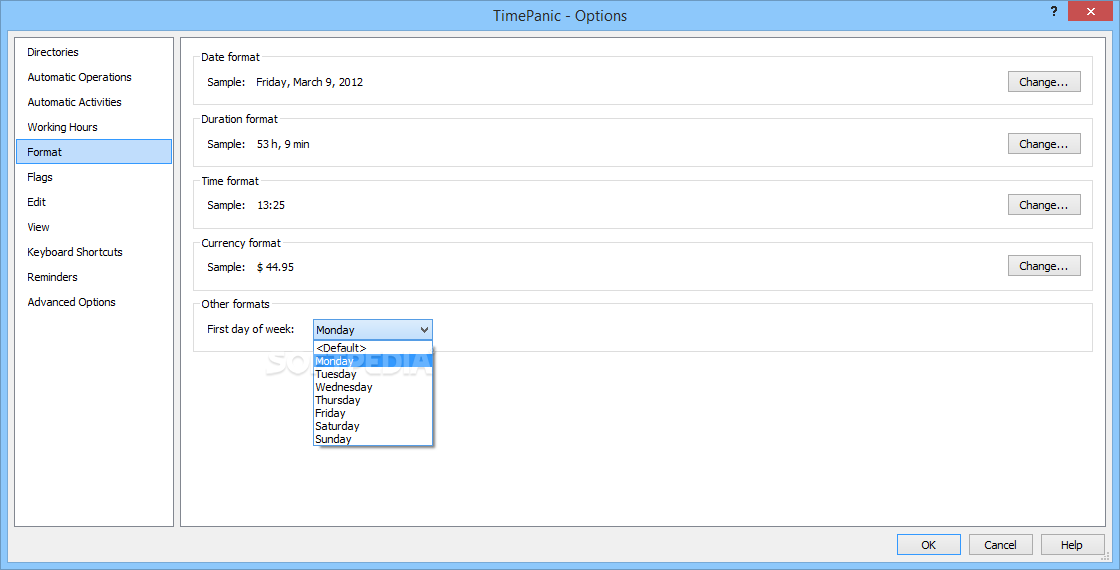Change the date format
The height and width of the screenshot is (570, 1120).
(x=1044, y=82)
